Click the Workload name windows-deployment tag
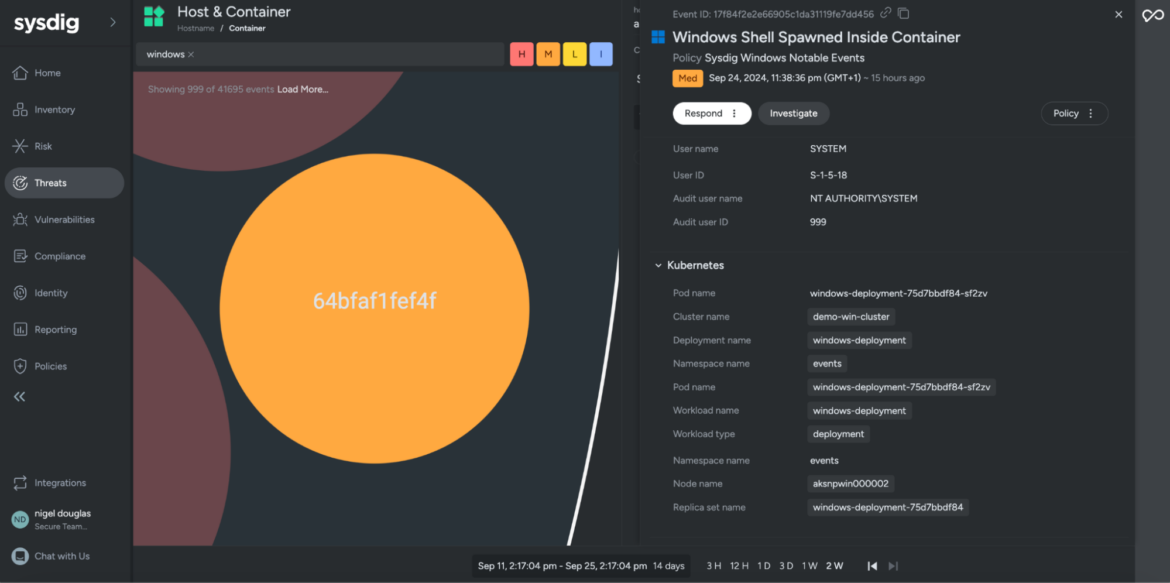Image resolution: width=1170 pixels, height=583 pixels. [860, 411]
